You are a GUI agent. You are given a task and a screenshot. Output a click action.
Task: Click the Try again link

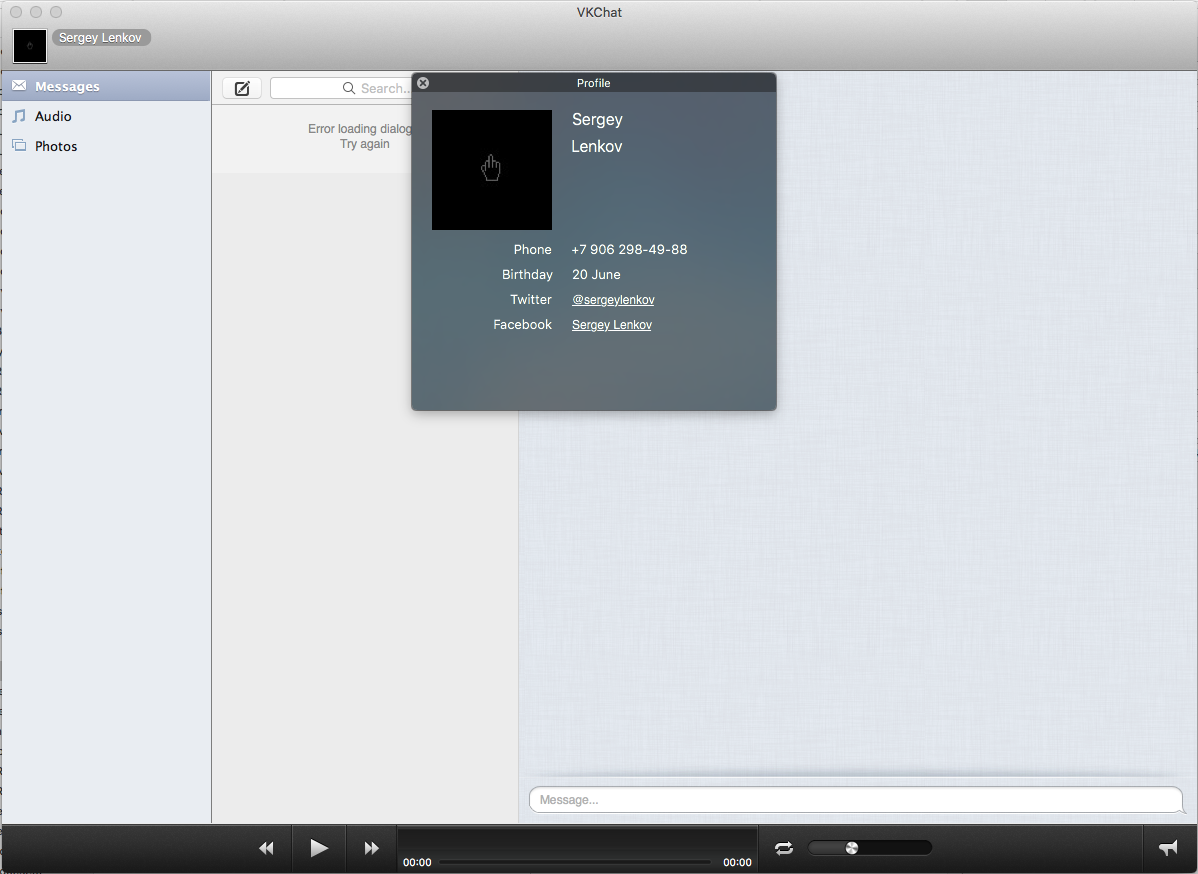[364, 144]
